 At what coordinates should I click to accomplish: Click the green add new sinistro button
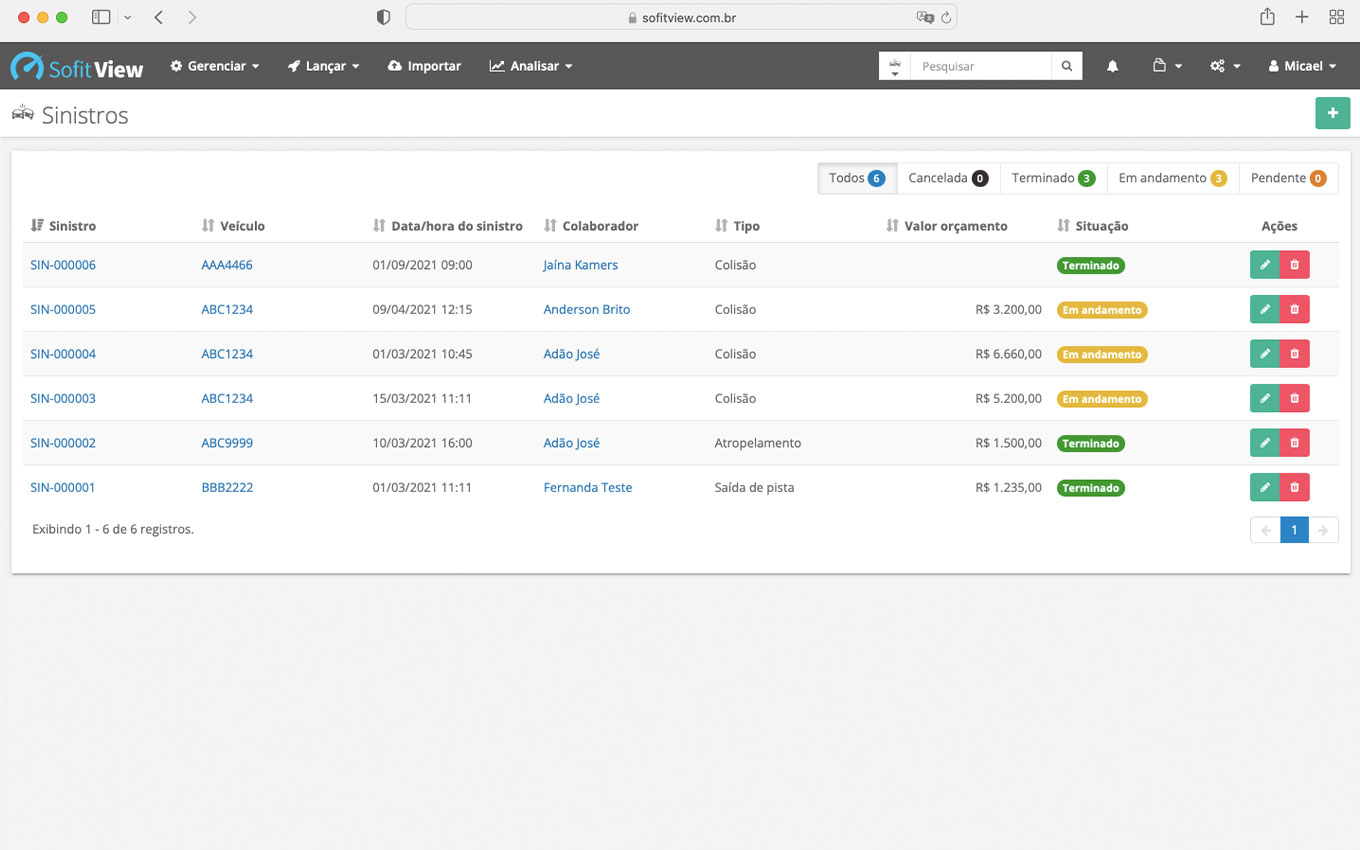[x=1332, y=114]
